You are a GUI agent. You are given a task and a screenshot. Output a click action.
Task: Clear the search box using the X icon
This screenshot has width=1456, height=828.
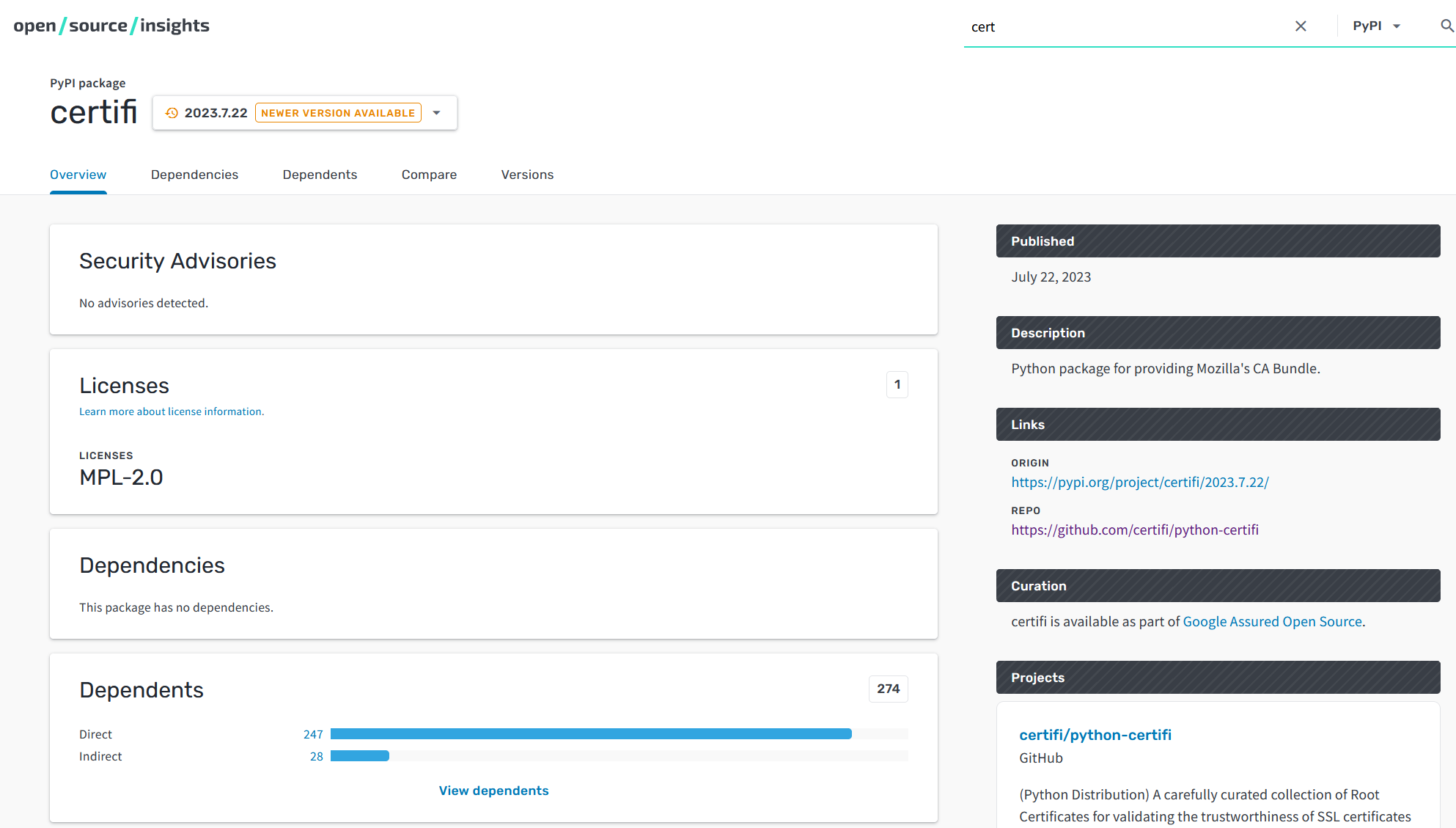1301,26
